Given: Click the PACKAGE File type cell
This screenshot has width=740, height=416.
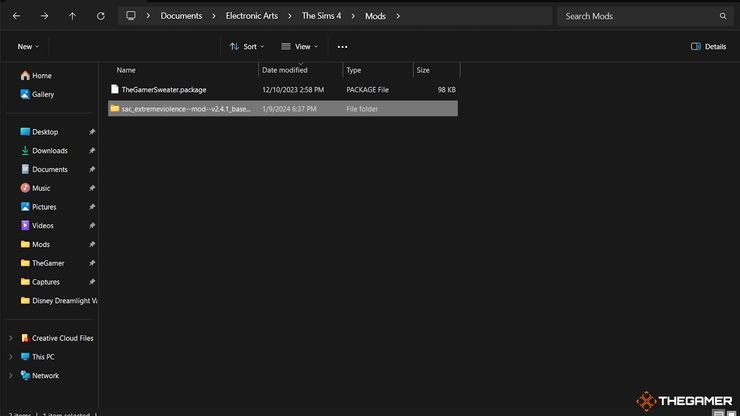Looking at the screenshot, I should (x=368, y=90).
